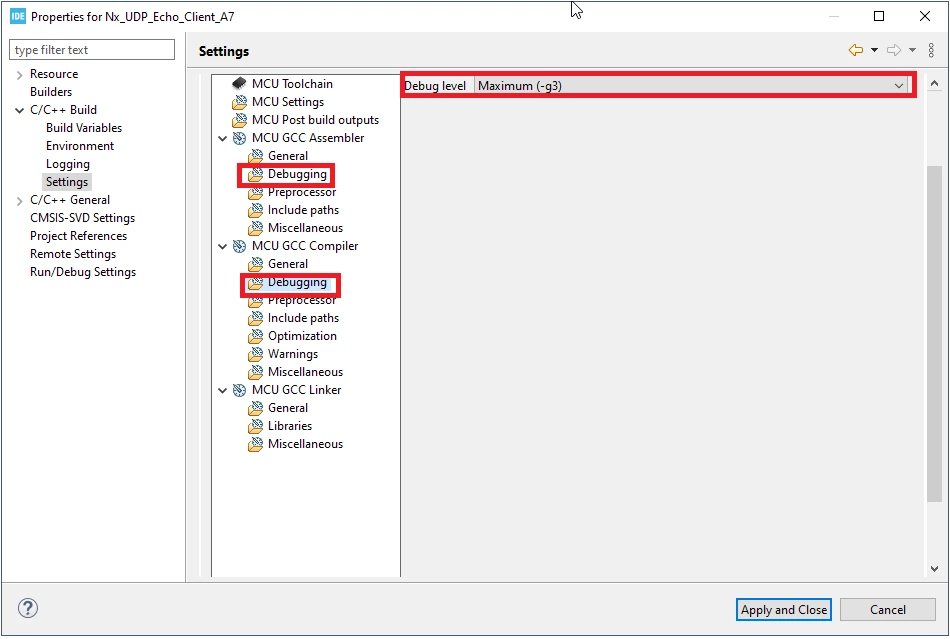Expand the C/C++ General node
The image size is (950, 639).
19,200
